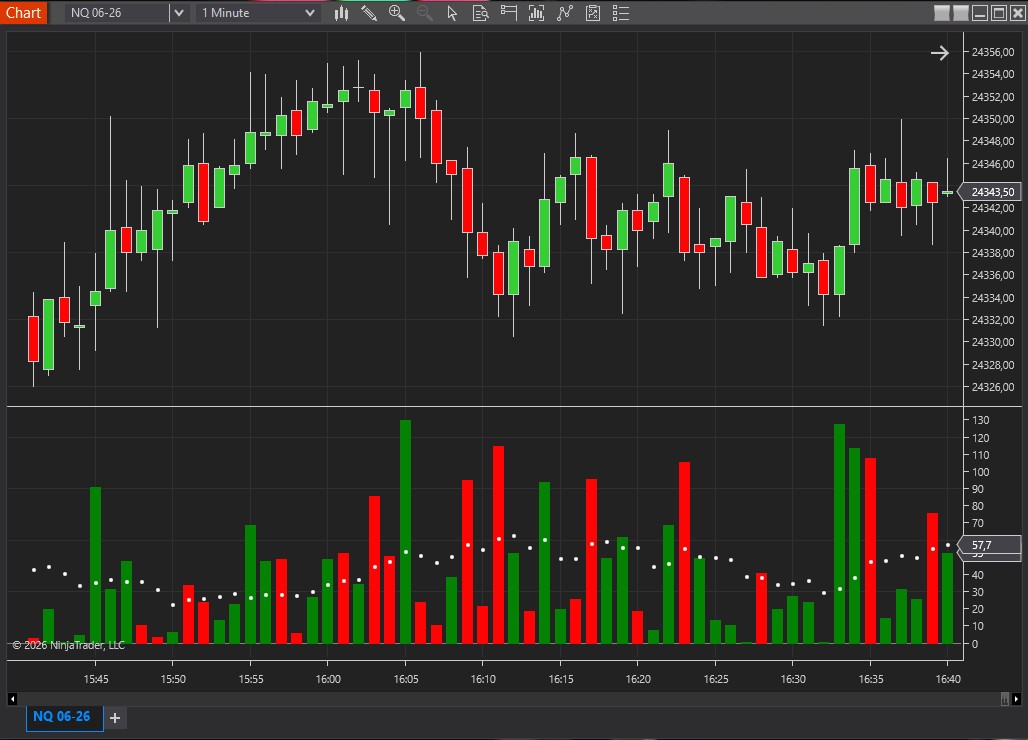Click the orange Chart title label
This screenshot has height=740, width=1028.
pos(23,13)
